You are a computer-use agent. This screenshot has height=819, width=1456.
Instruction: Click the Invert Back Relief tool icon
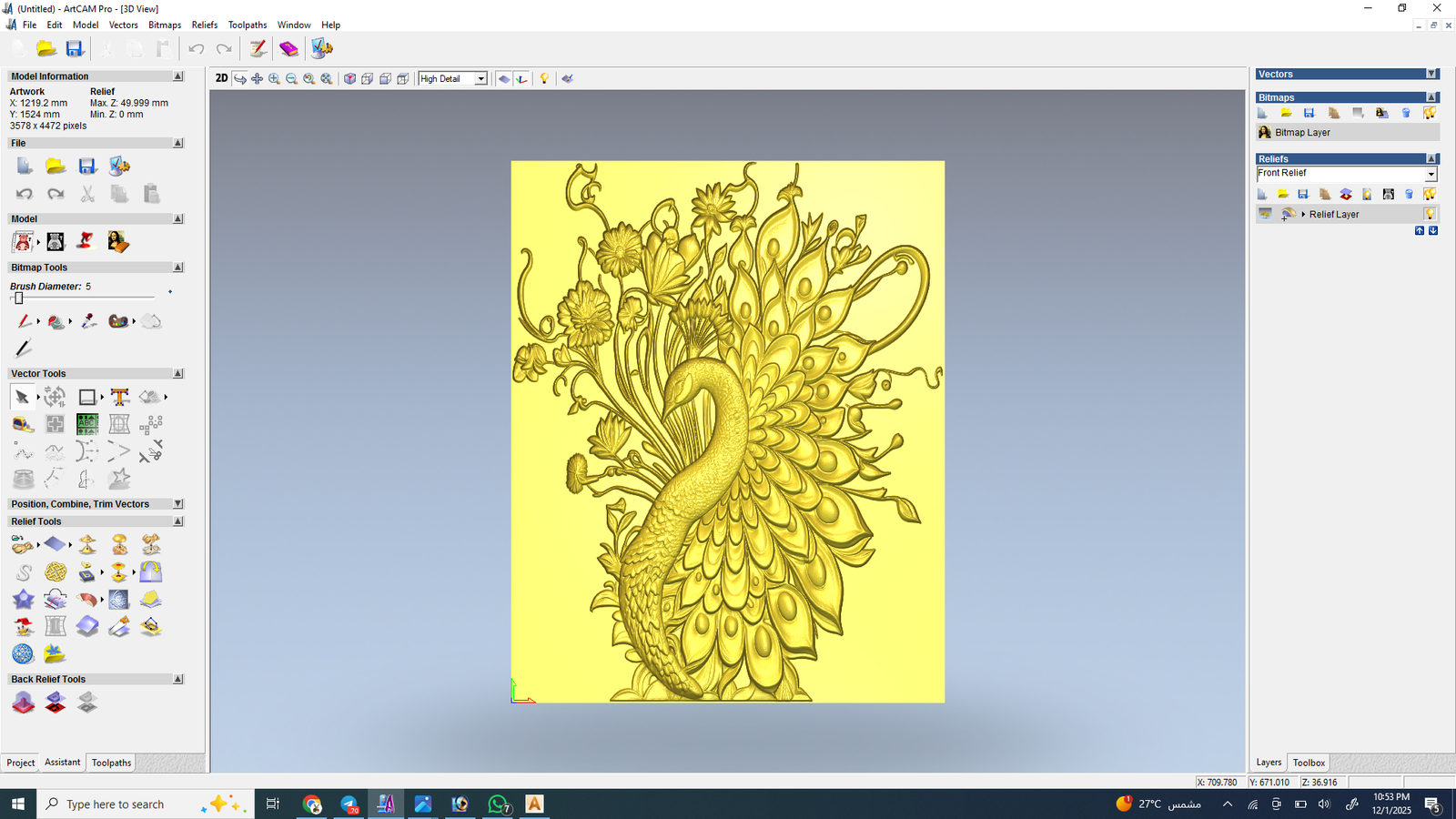[x=56, y=703]
